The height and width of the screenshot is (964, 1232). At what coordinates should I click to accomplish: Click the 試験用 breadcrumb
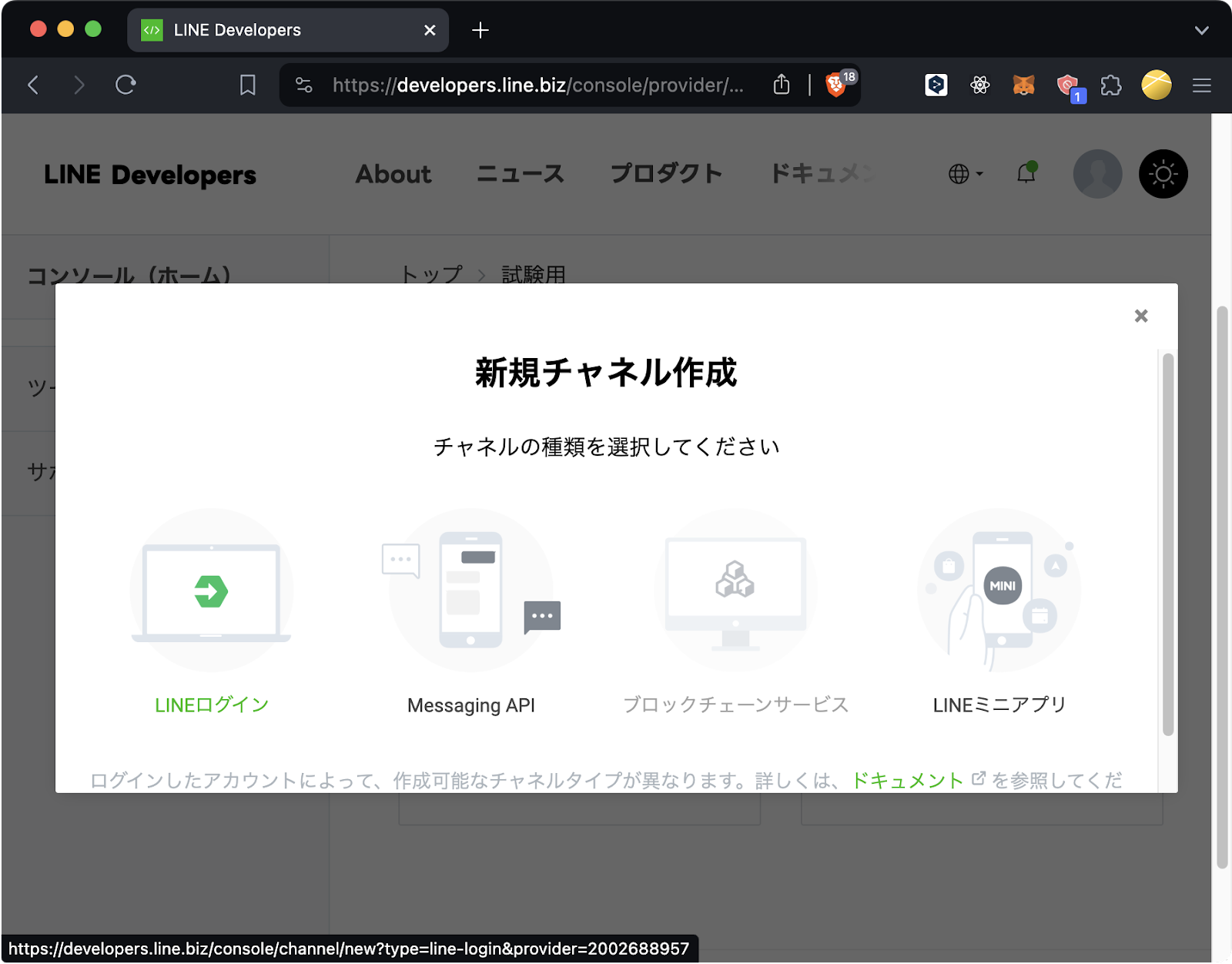534,274
